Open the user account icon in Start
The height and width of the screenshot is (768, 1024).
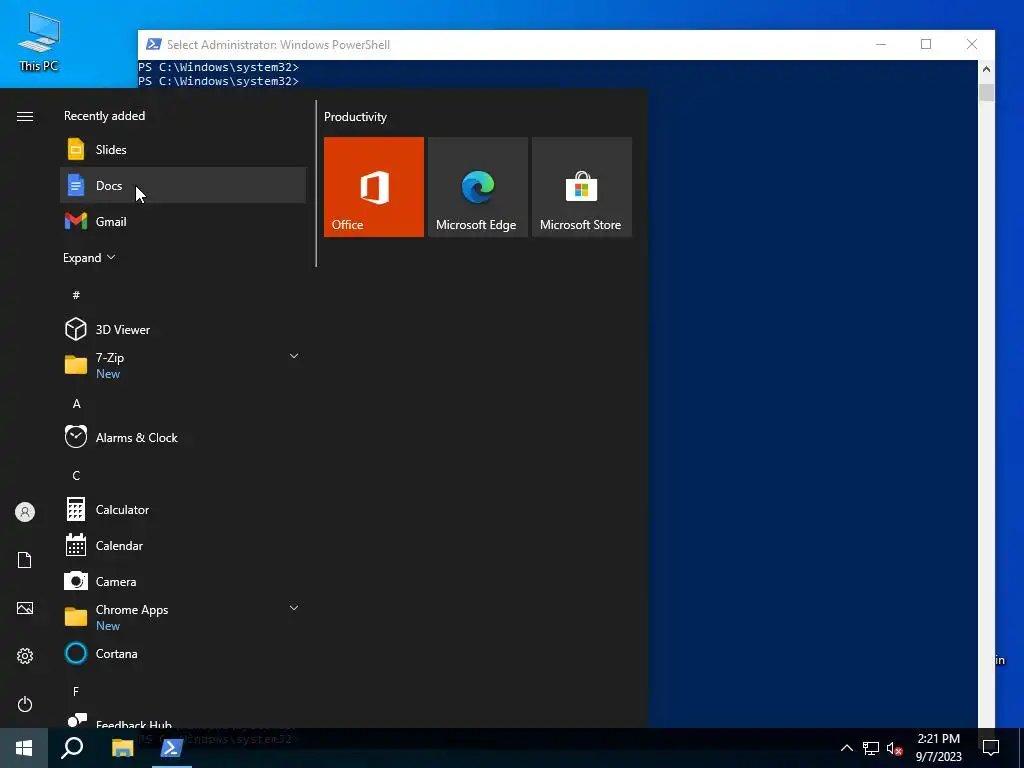click(25, 512)
